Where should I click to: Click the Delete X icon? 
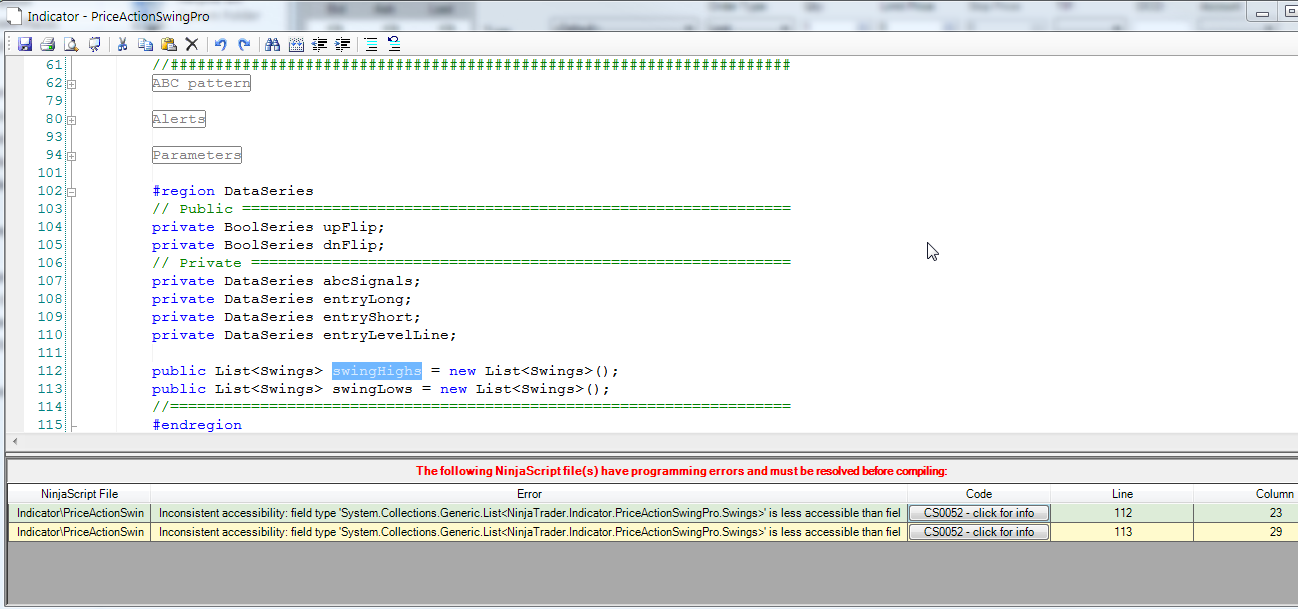[x=191, y=44]
